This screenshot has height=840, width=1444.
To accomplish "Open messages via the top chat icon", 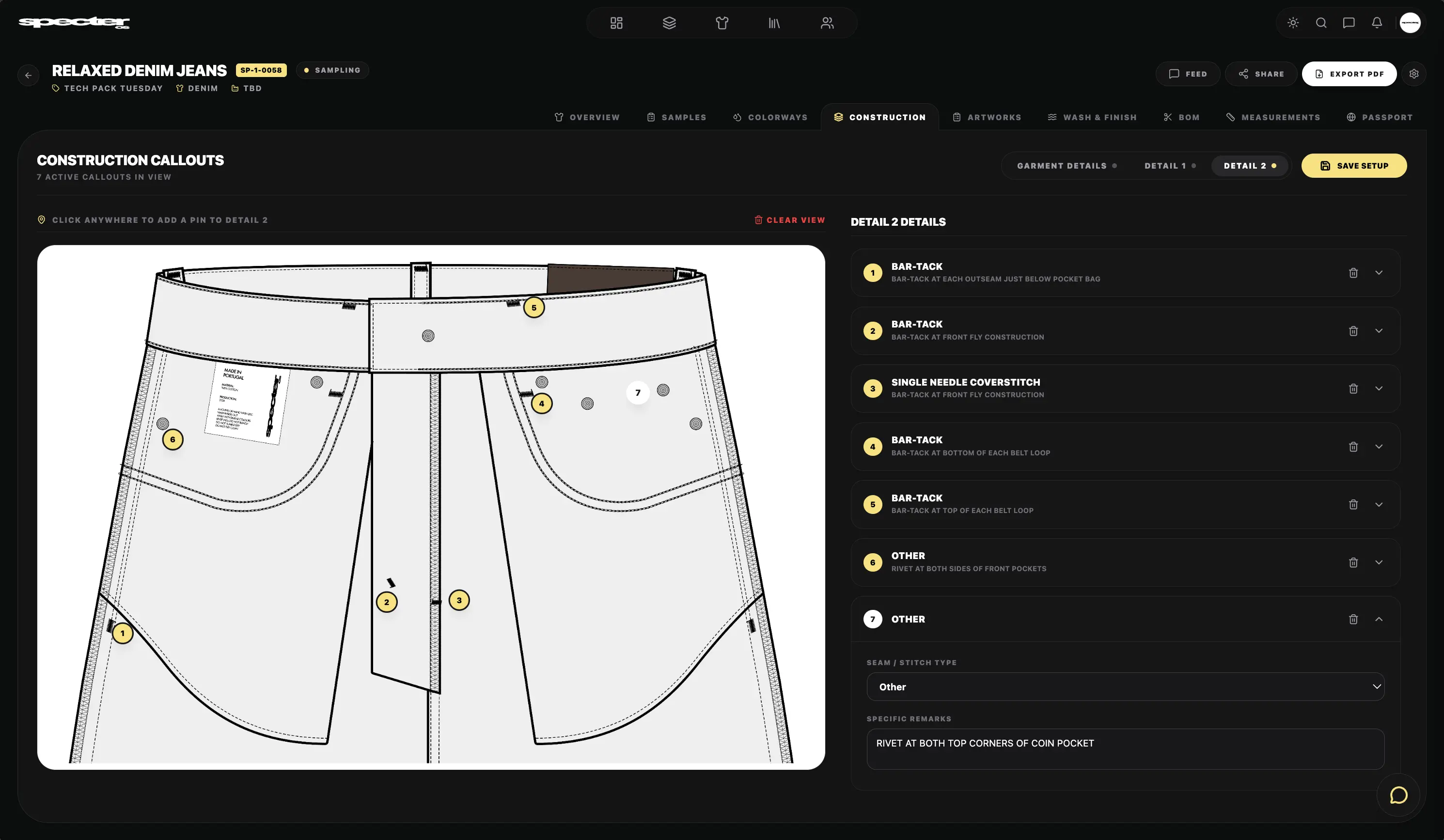I will [1349, 23].
